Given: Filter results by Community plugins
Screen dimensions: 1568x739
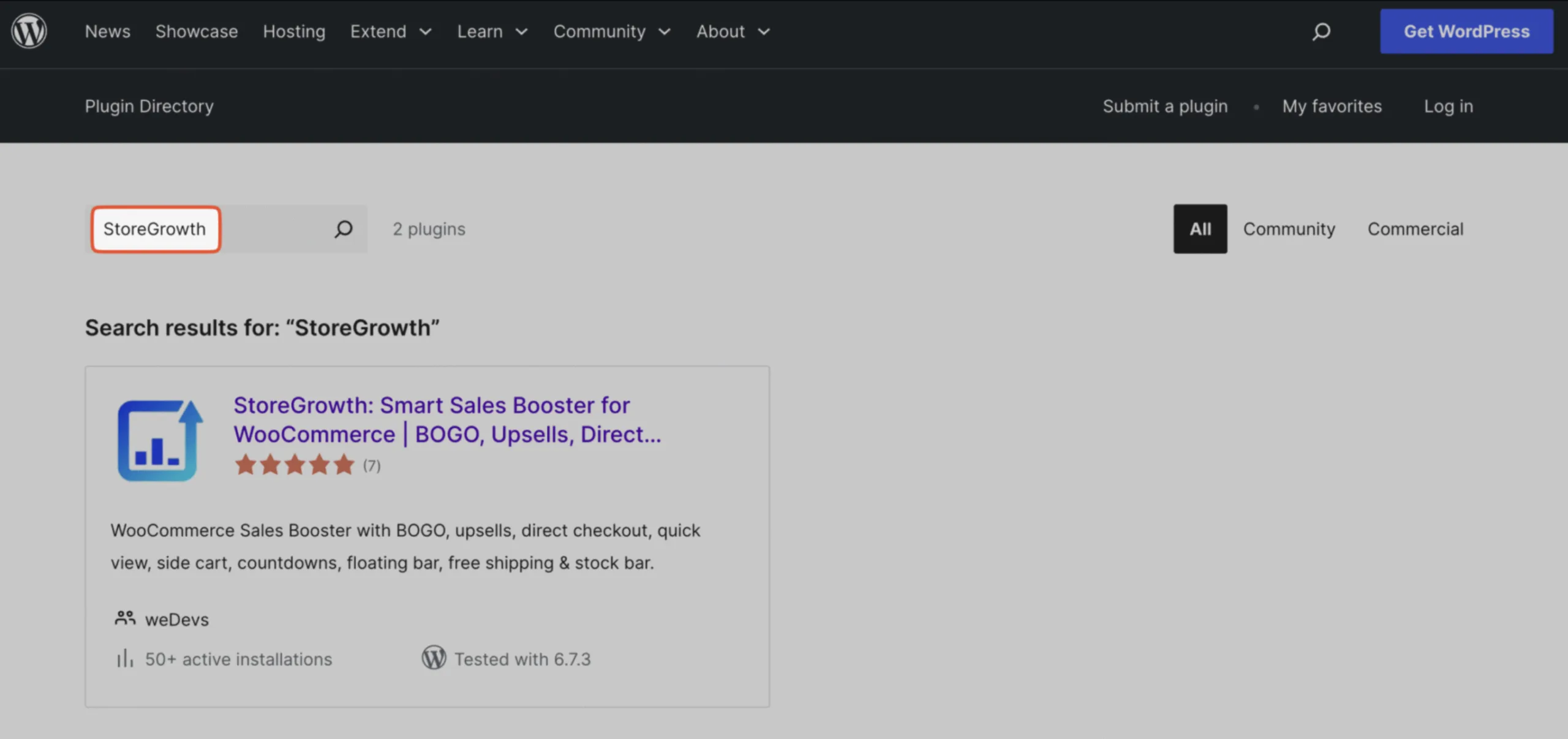Looking at the screenshot, I should (1289, 229).
